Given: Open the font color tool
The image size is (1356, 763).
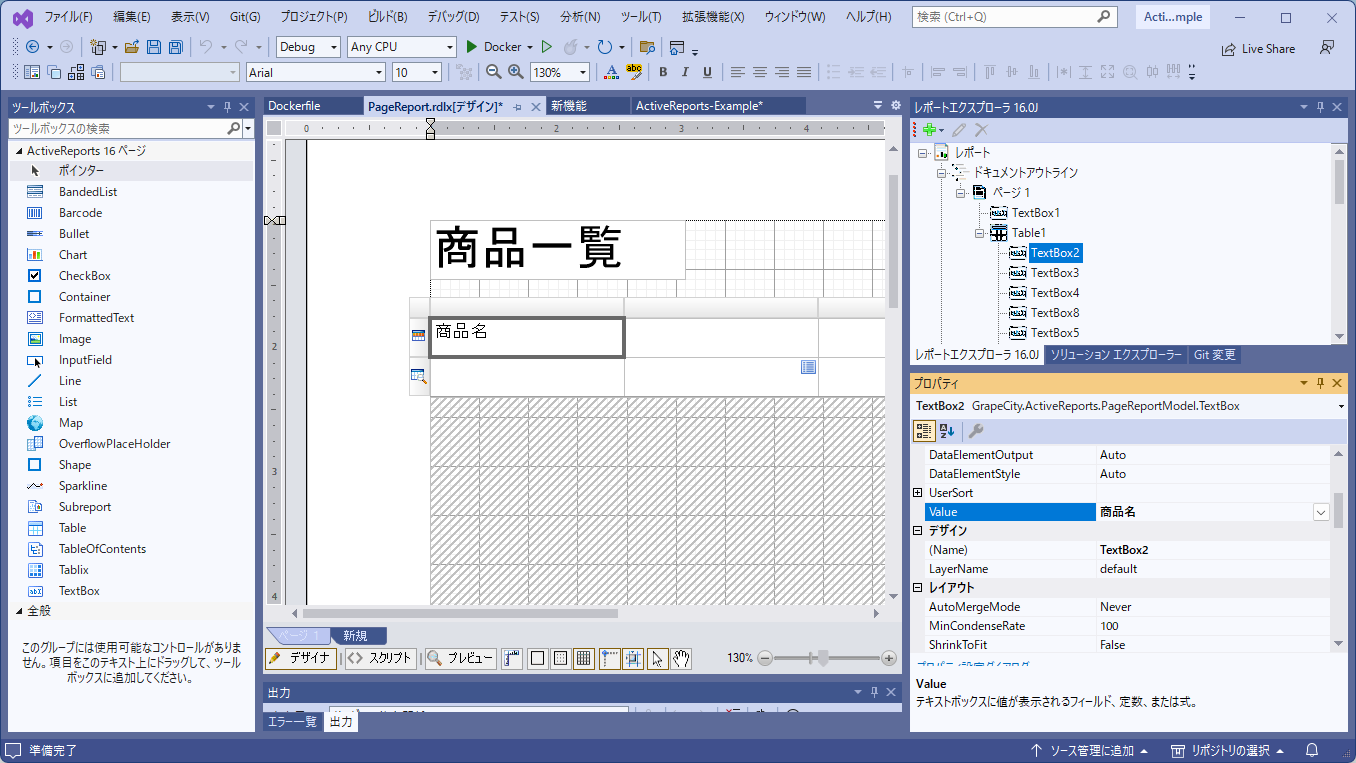Looking at the screenshot, I should (611, 72).
